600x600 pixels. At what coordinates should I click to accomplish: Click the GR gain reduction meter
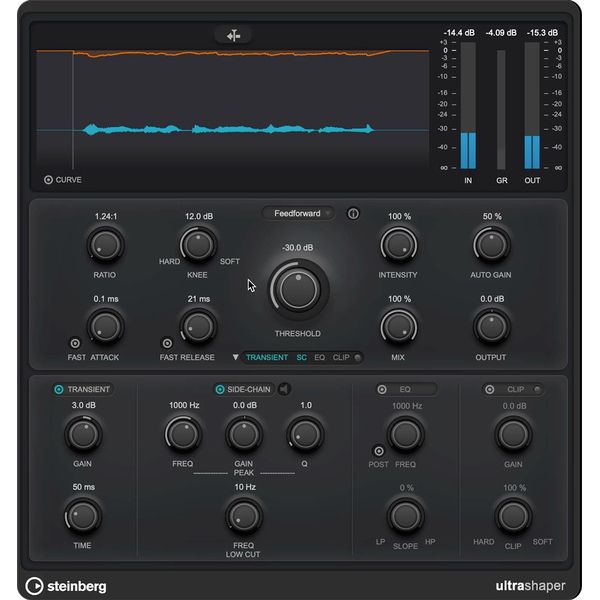coord(501,109)
